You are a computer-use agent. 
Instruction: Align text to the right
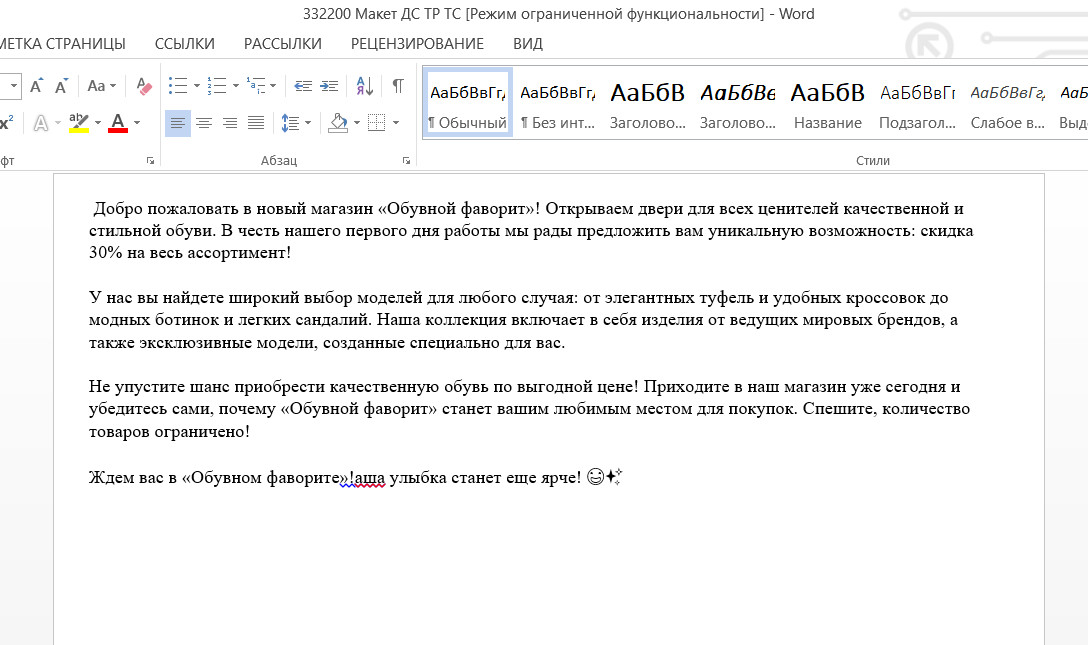[x=230, y=123]
